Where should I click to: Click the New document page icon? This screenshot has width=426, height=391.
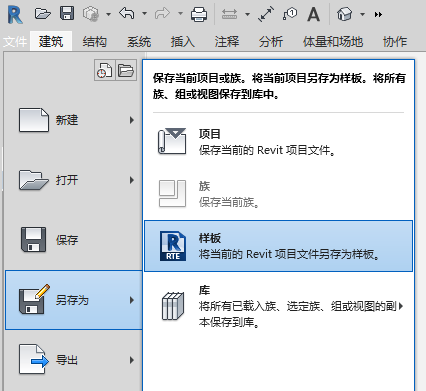pos(34,120)
